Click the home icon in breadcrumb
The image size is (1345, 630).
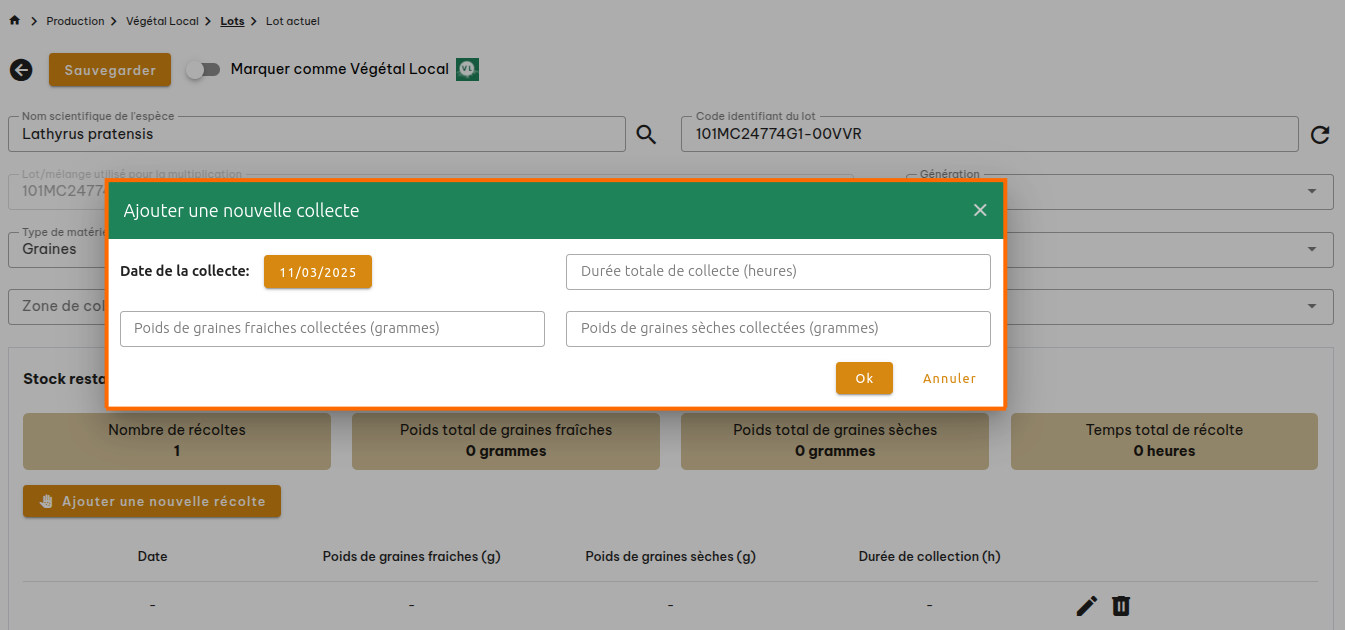[x=14, y=21]
